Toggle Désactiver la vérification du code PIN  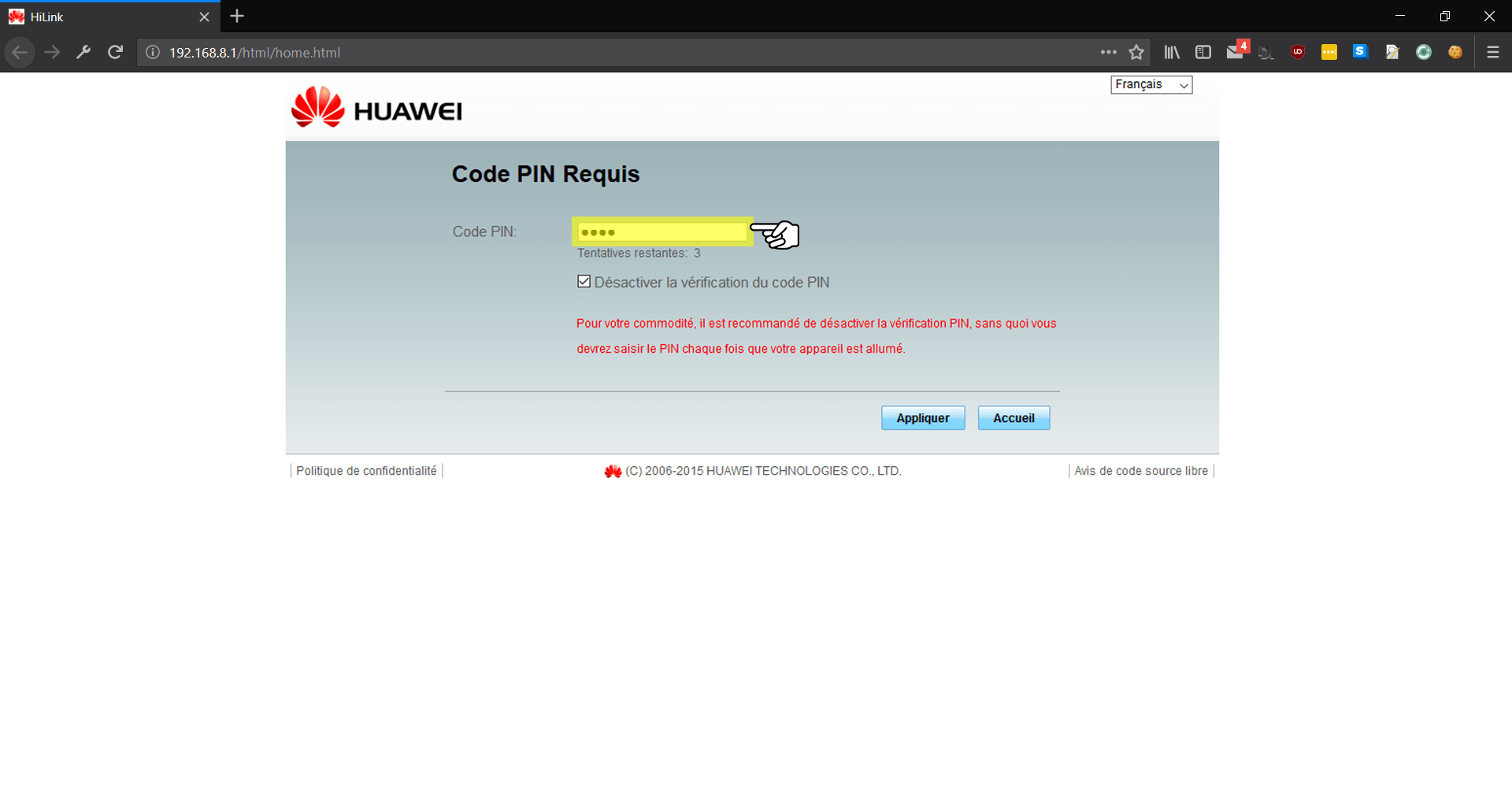(x=584, y=282)
